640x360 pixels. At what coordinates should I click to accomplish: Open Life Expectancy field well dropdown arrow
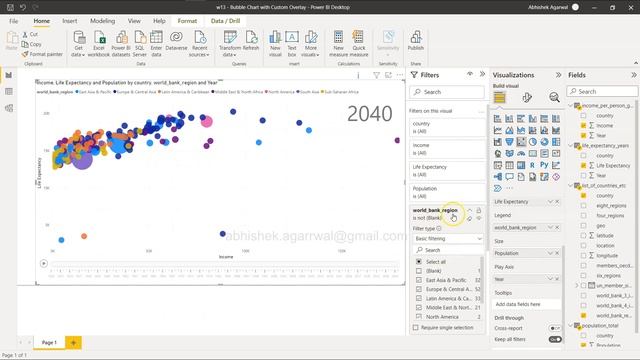(550, 202)
